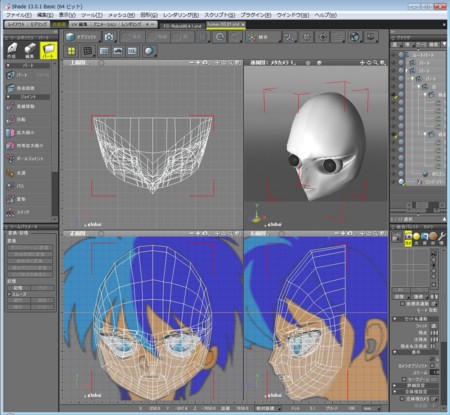Pick the スイッチ tool
The height and width of the screenshot is (415, 450).
pos(28,212)
